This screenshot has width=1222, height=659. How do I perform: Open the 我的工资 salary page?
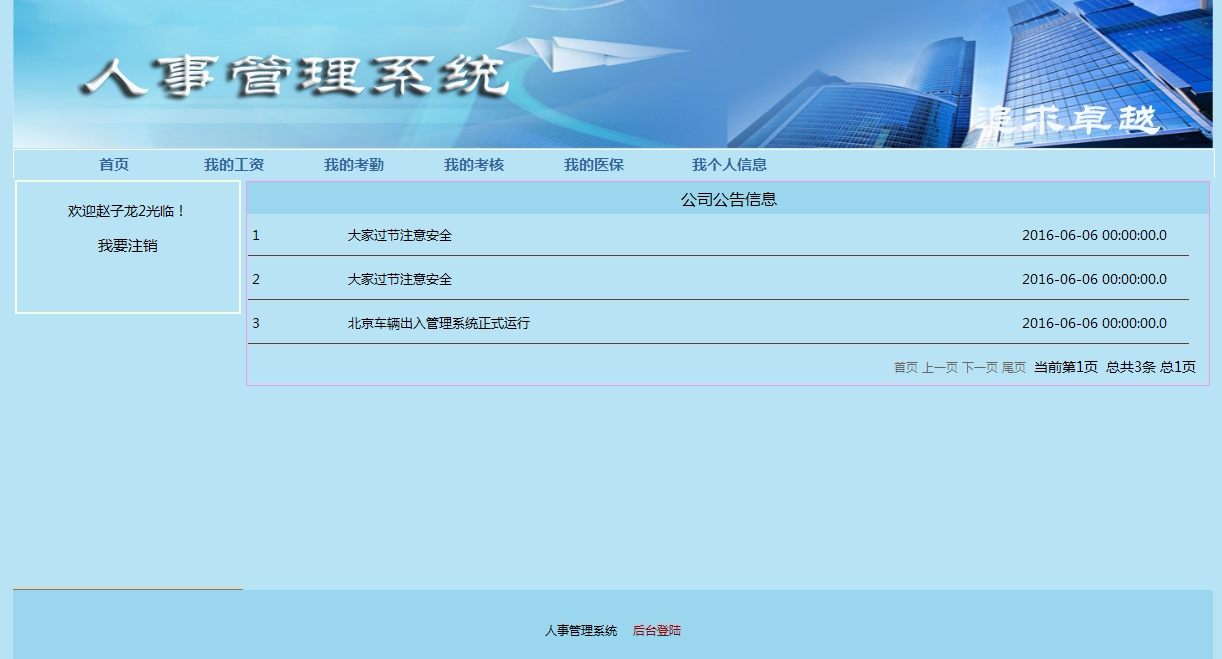pyautogui.click(x=233, y=164)
